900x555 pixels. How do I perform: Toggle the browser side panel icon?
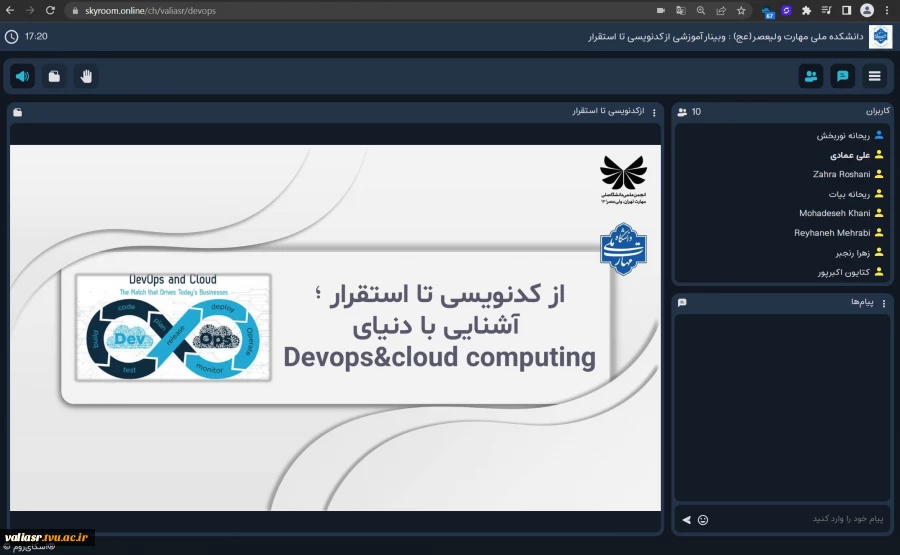click(847, 10)
